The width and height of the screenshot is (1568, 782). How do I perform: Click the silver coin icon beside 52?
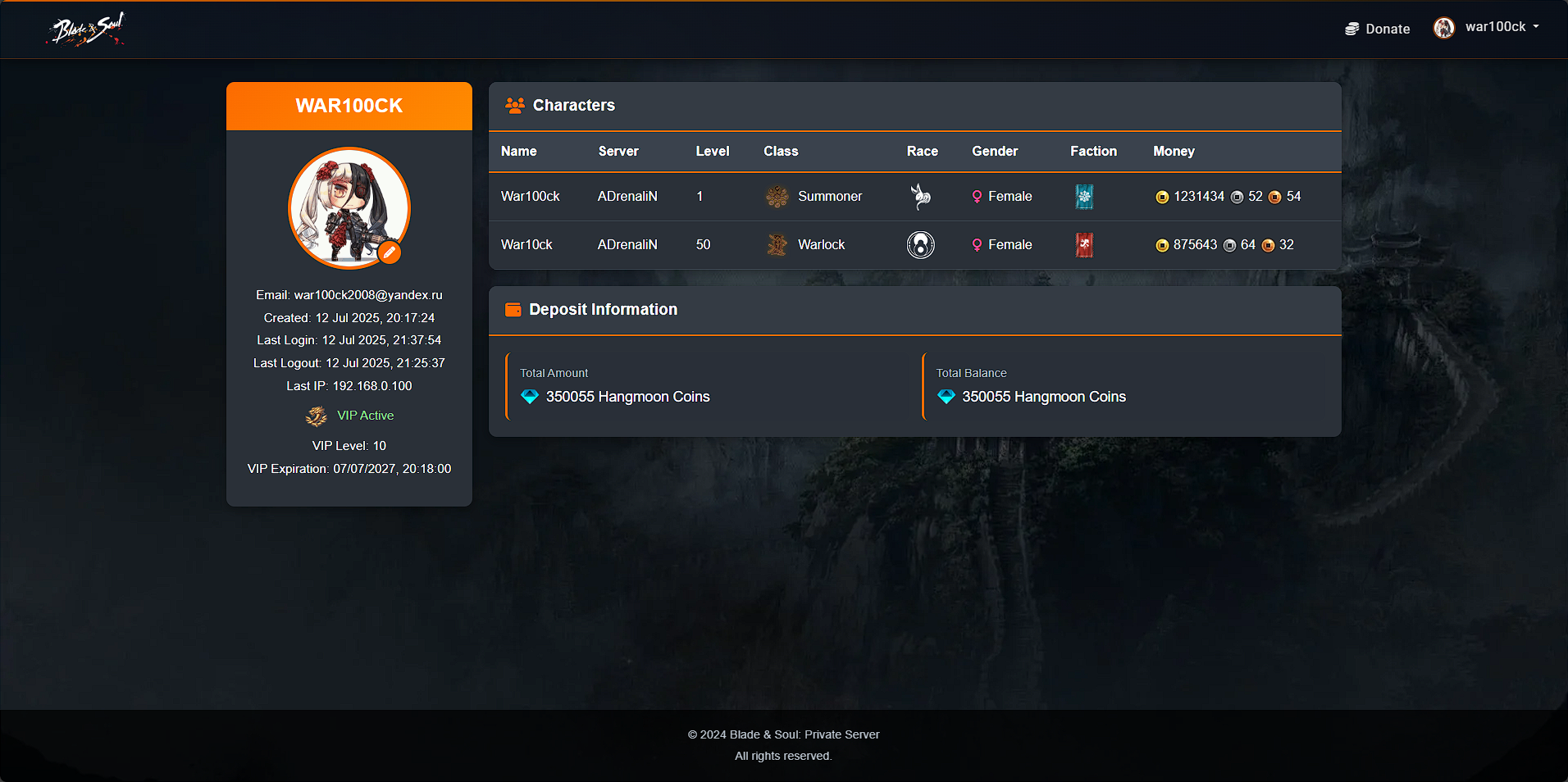click(x=1237, y=198)
